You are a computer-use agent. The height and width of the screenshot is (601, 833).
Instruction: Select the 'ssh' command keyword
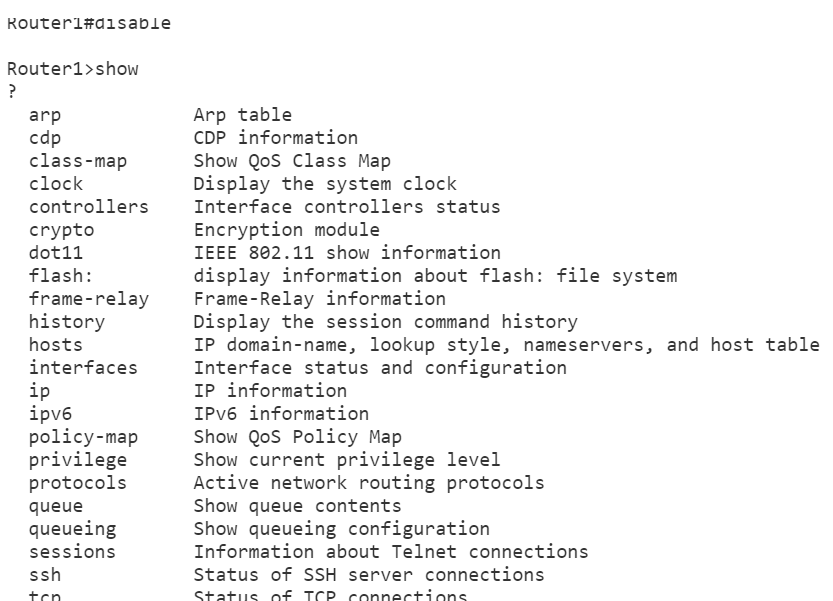tap(45, 575)
